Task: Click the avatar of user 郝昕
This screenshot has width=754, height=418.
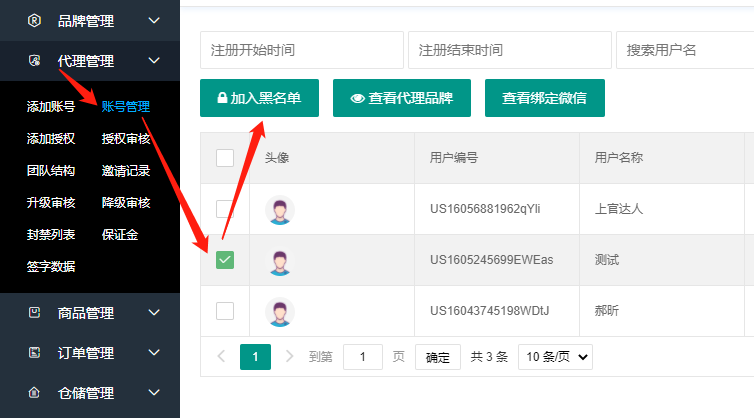Action: pos(280,311)
